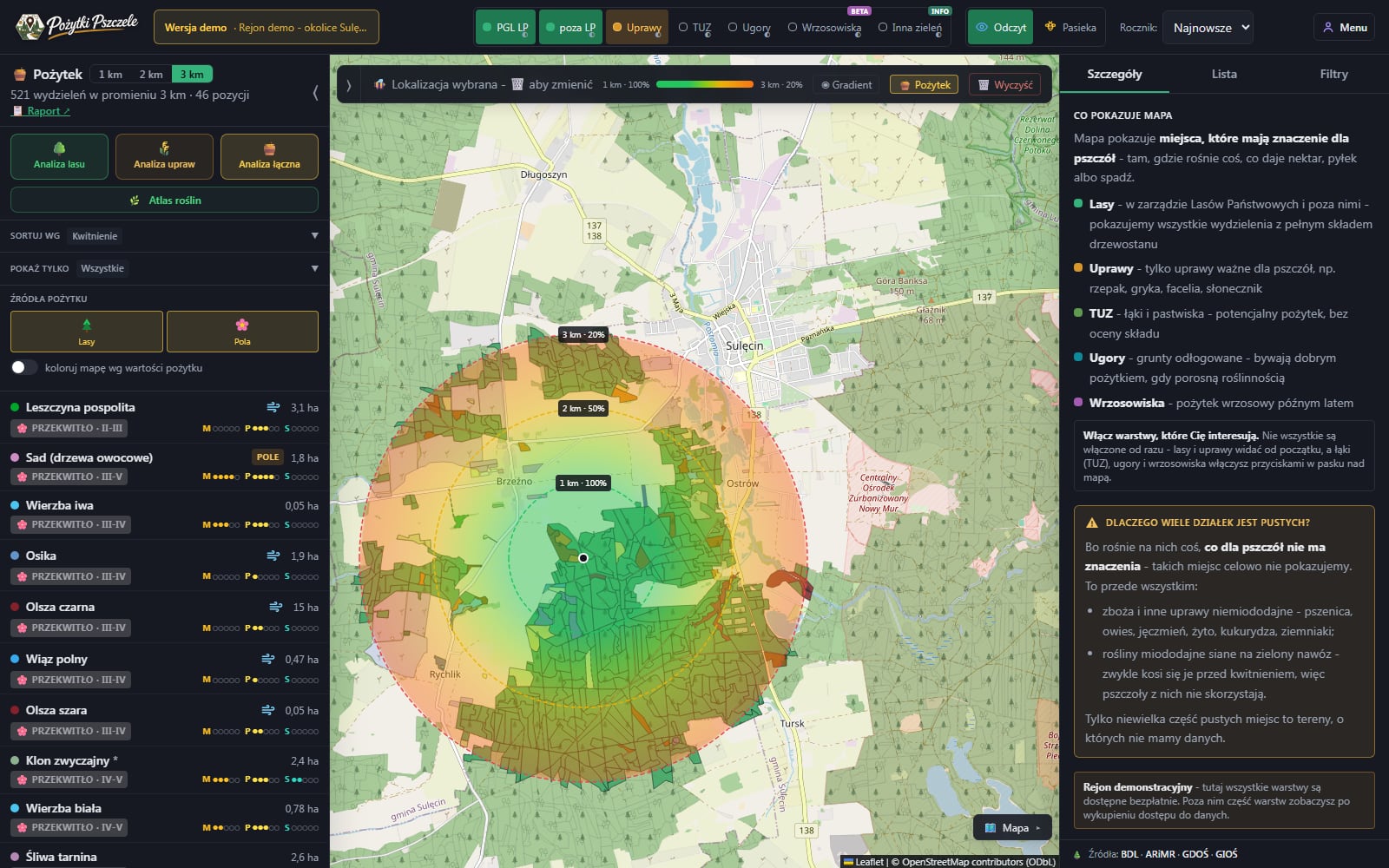Click wind icon in Olsza czarna row
1389x868 pixels.
pyautogui.click(x=276, y=607)
